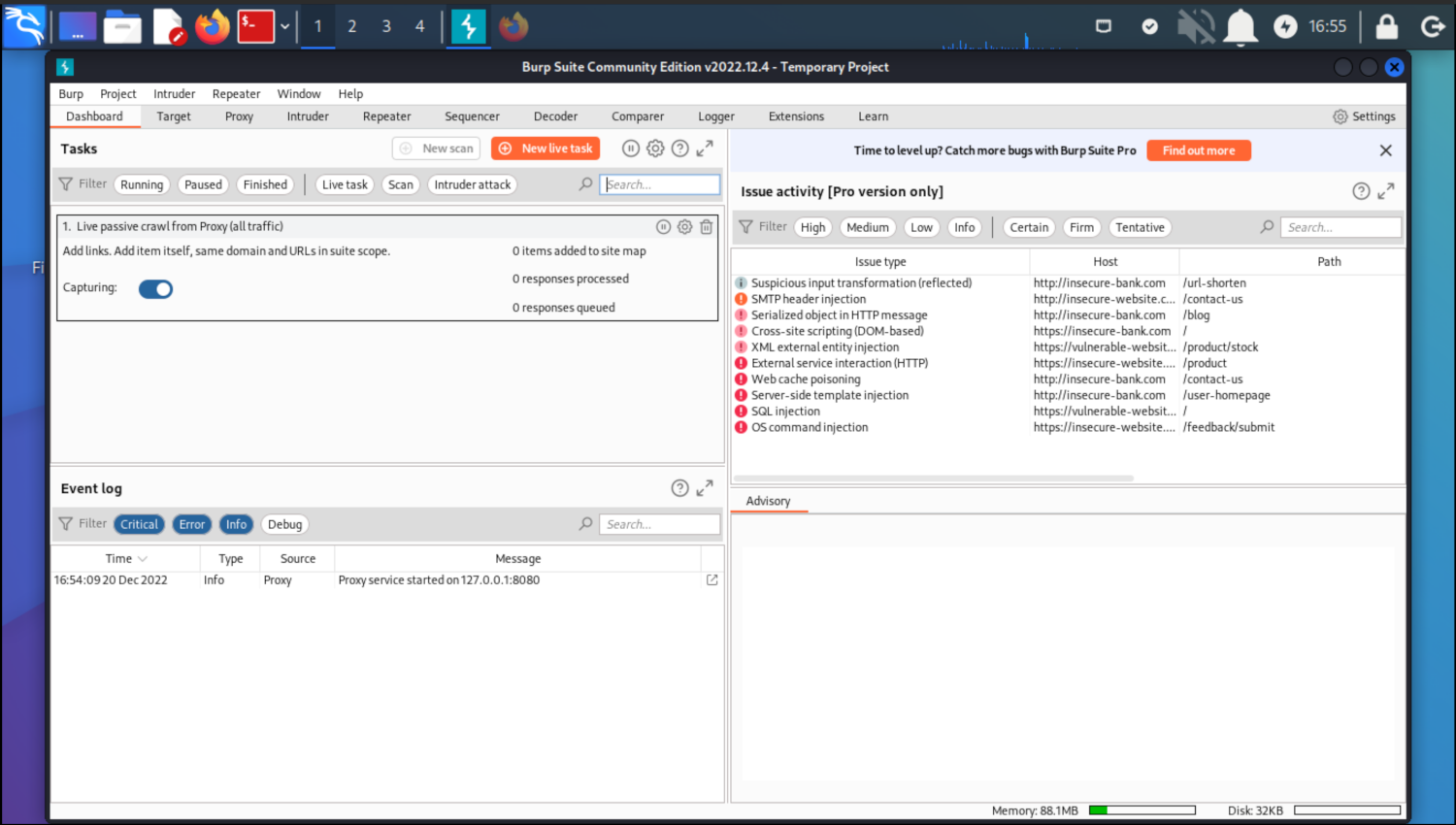Viewport: 1456px width, 825px height.
Task: Open the Project menu
Action: 118,94
